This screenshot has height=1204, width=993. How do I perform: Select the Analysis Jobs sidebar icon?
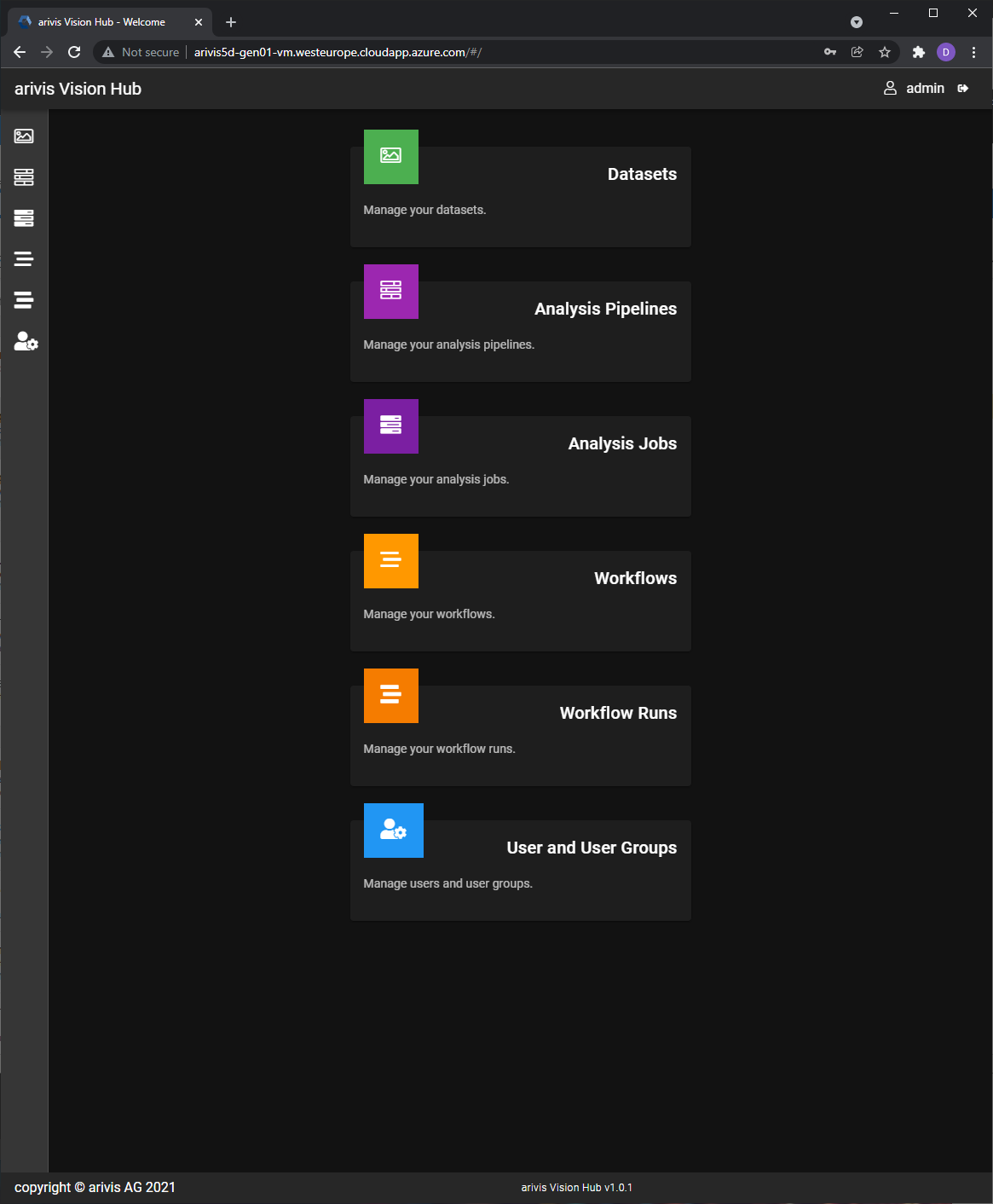24,217
